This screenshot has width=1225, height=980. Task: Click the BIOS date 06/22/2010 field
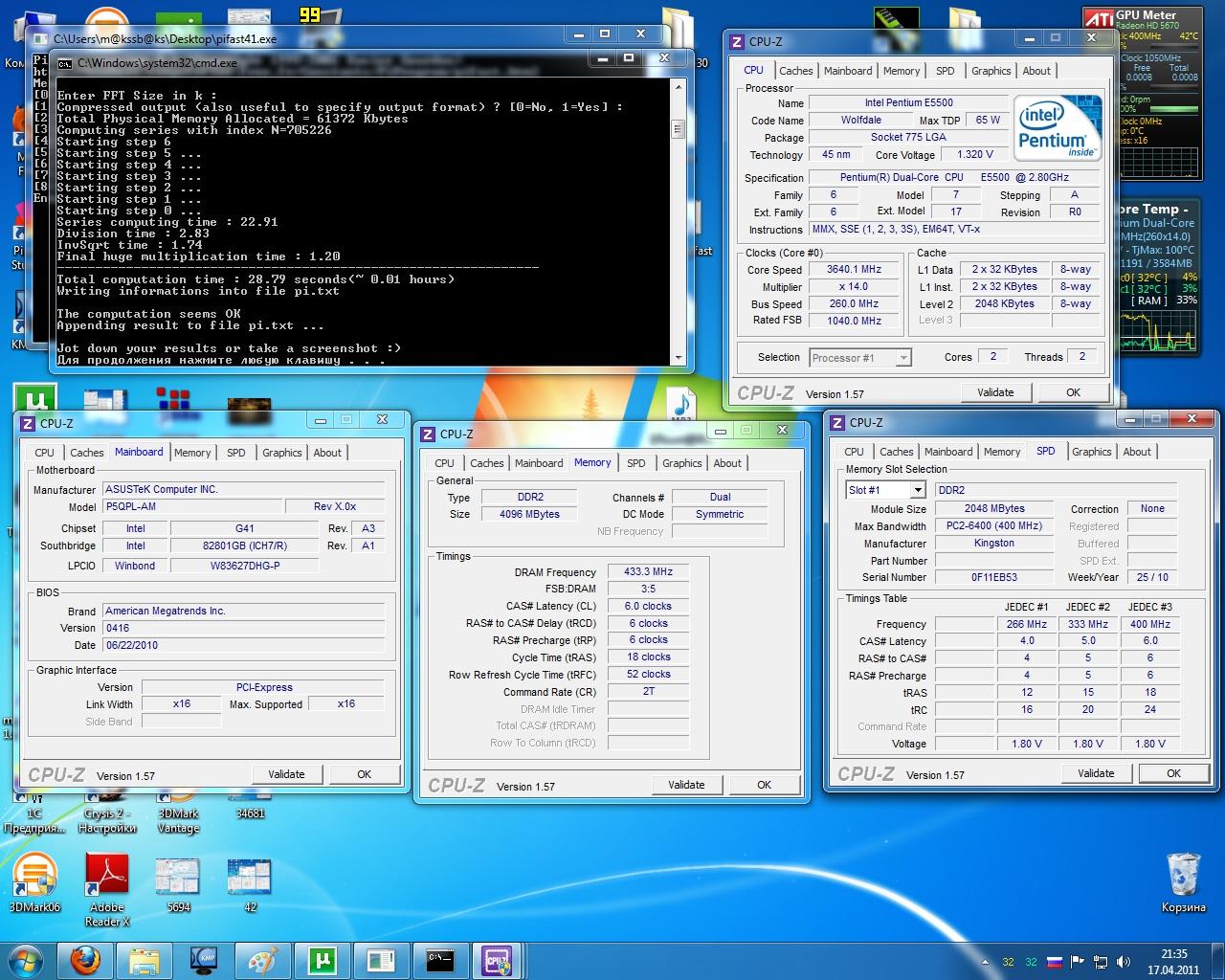click(x=243, y=646)
